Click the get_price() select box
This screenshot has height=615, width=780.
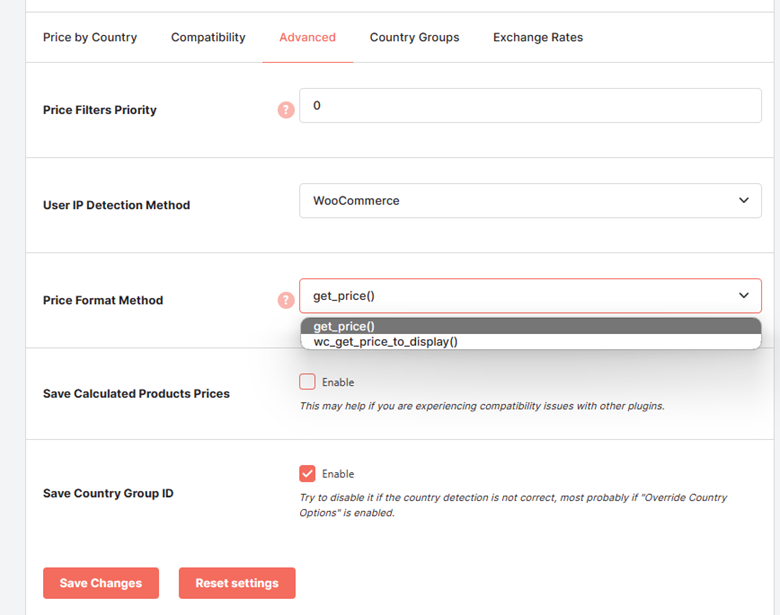click(x=530, y=296)
